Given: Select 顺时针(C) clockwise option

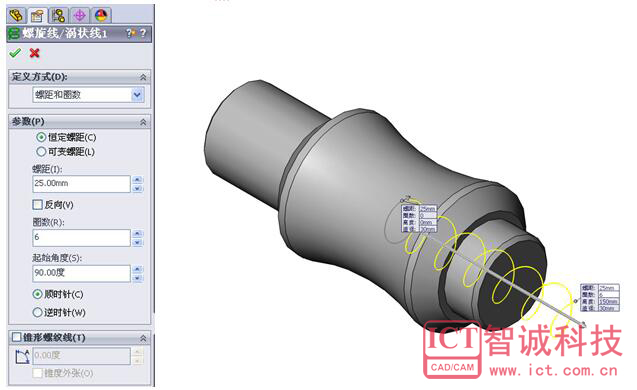Looking at the screenshot, I should click(37, 294).
